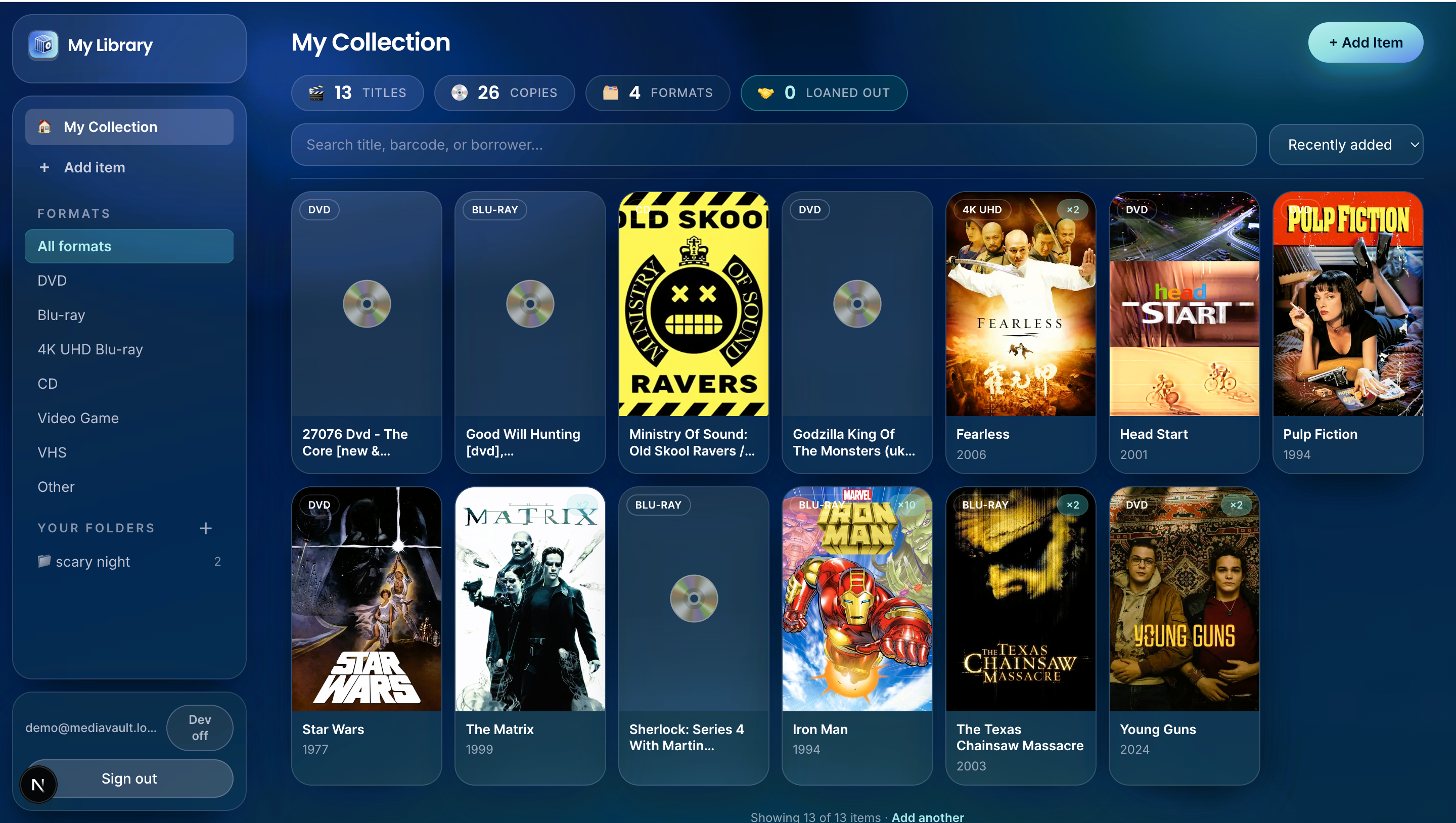The width and height of the screenshot is (1456, 823).
Task: Open the Fearless poster thumbnail
Action: [x=1020, y=304]
